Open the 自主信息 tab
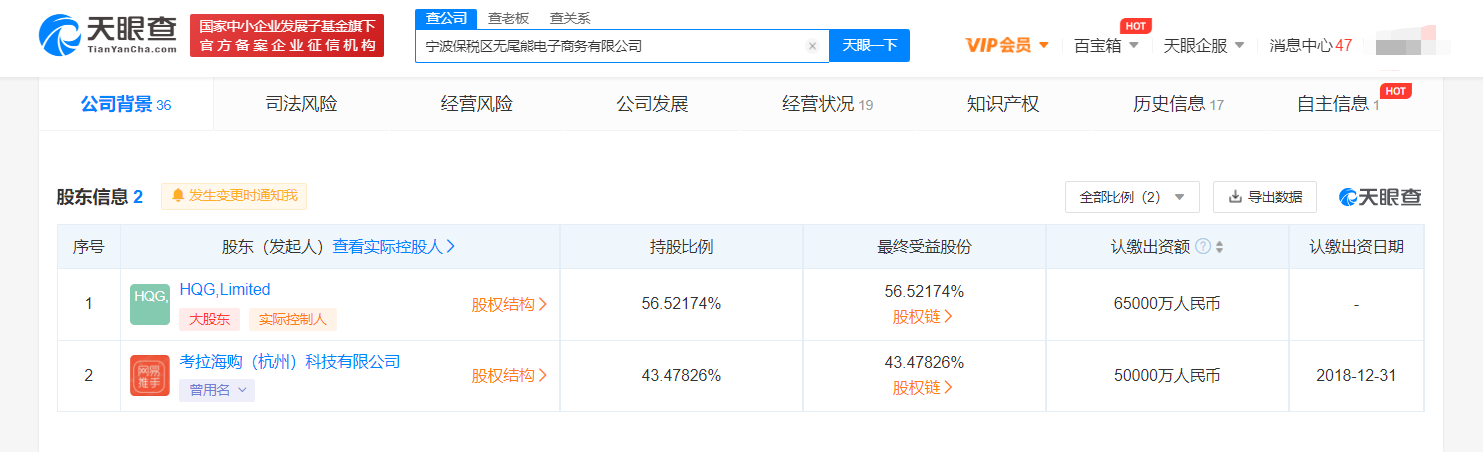Viewport: 1483px width, 452px height. tap(1338, 104)
